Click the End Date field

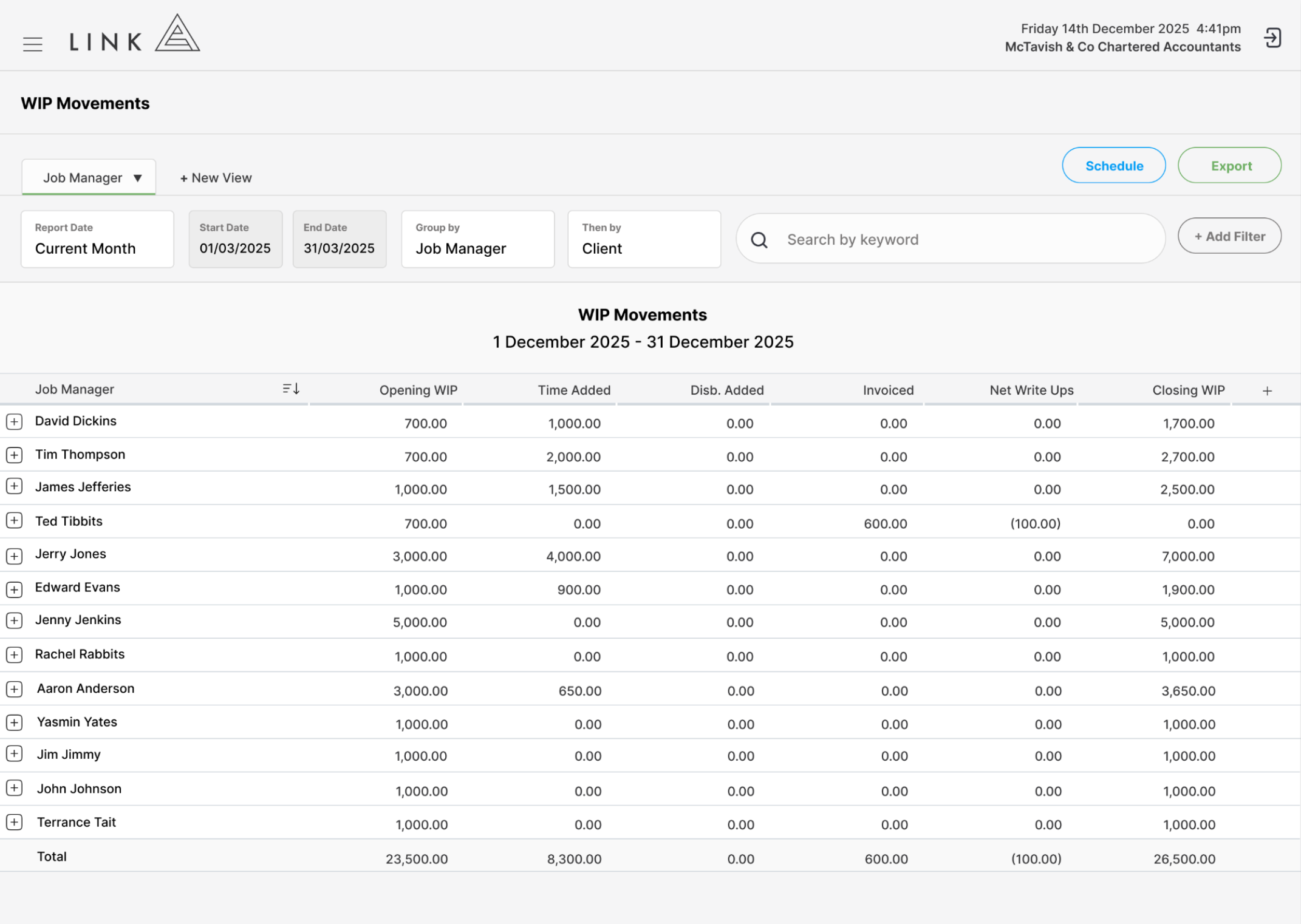pyautogui.click(x=340, y=239)
